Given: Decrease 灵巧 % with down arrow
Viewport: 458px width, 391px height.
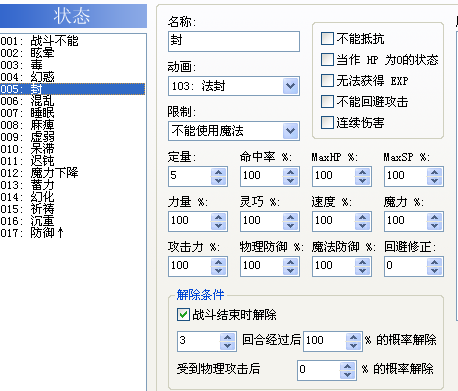Looking at the screenshot, I should coord(291,226).
